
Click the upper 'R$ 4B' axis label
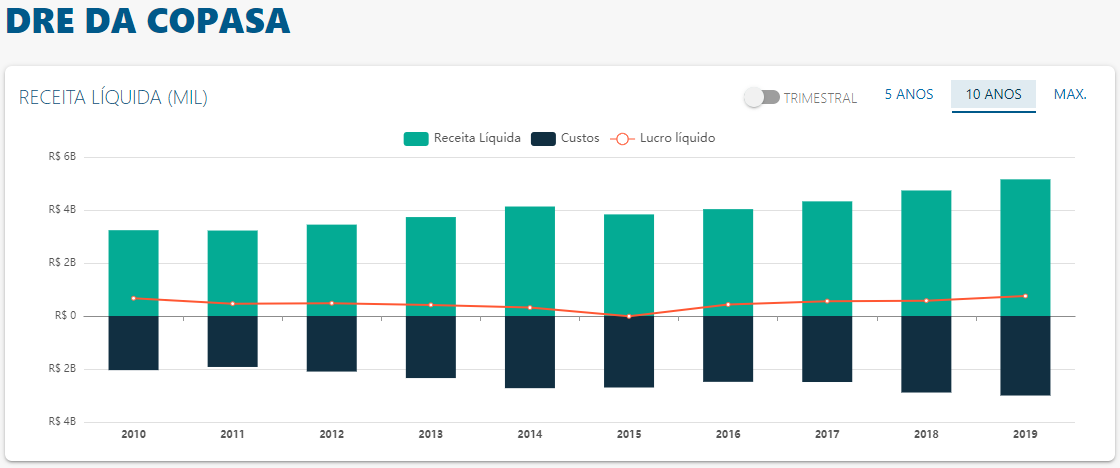click(64, 210)
